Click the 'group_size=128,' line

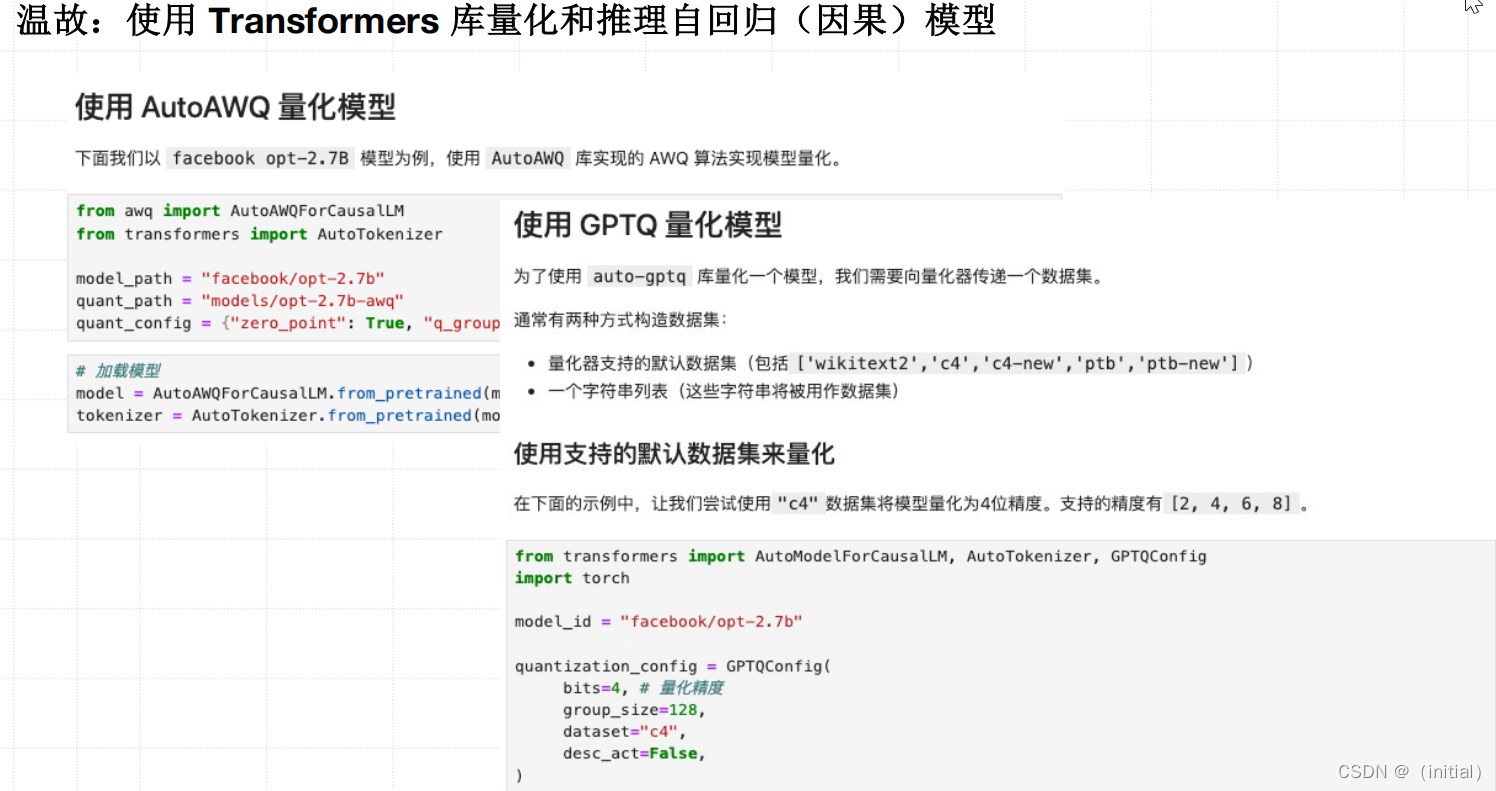635,710
